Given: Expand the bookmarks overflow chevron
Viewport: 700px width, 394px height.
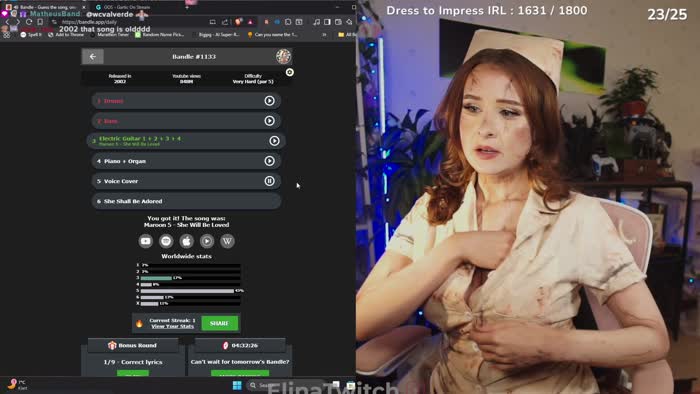Looking at the screenshot, I should tap(325, 34).
